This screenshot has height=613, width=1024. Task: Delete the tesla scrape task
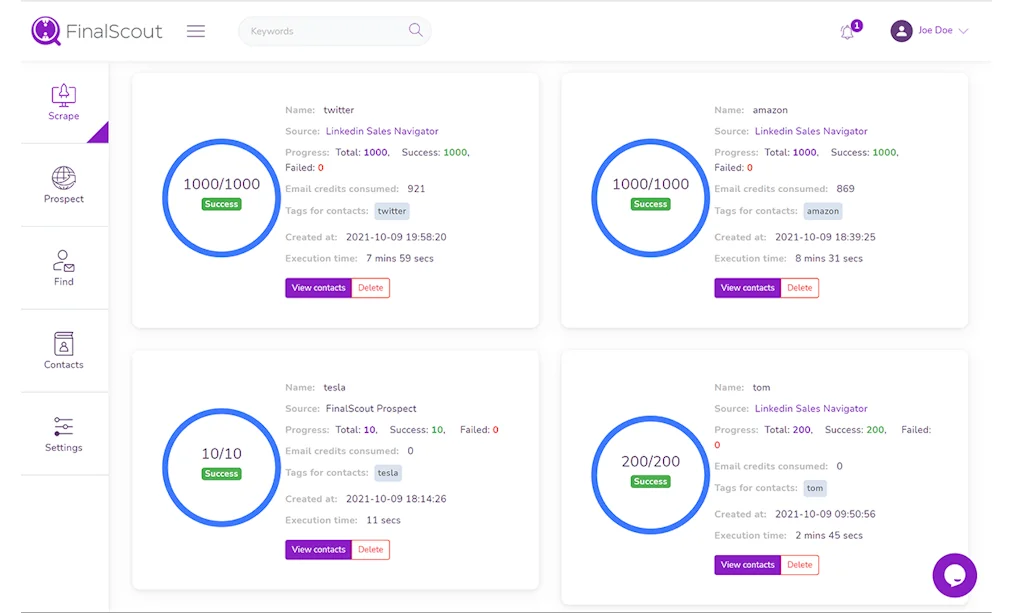tap(370, 550)
